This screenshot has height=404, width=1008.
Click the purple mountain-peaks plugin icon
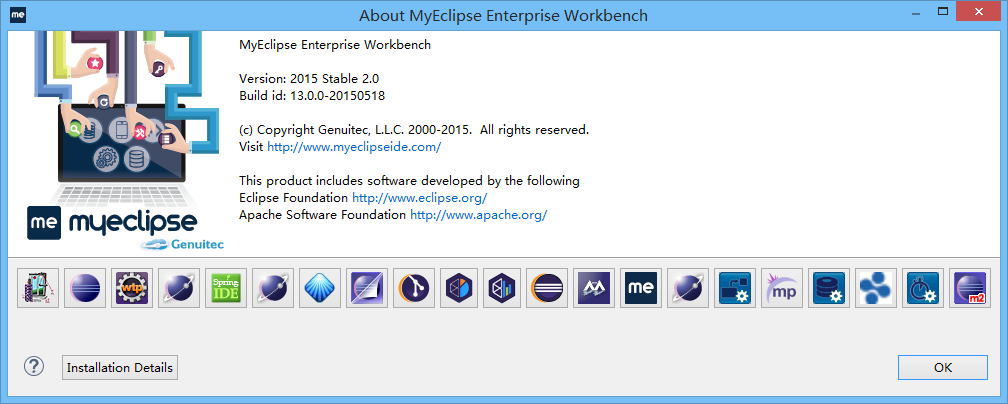[x=594, y=288]
